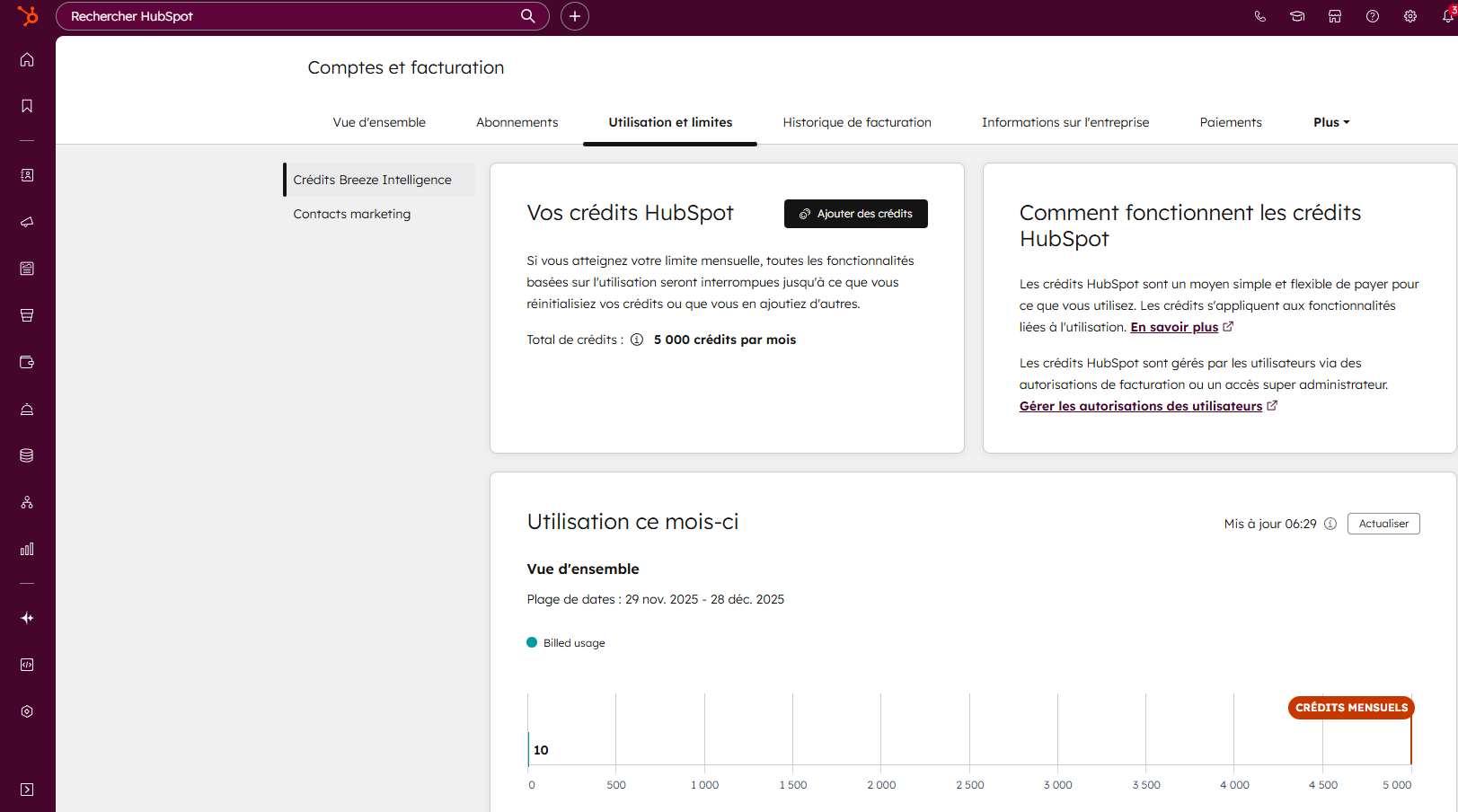The width and height of the screenshot is (1458, 812).
Task: Open the reporting bar chart icon
Action: coord(27,549)
